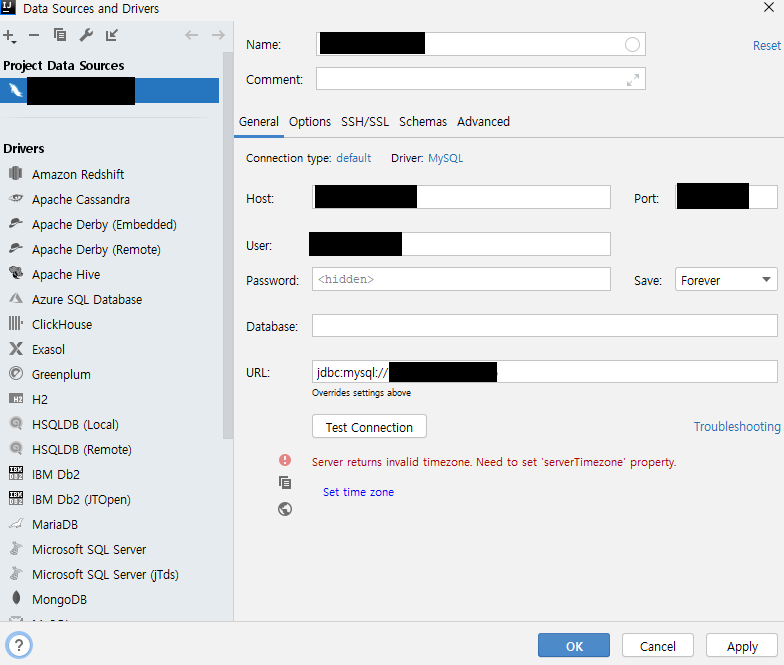Click the Amazon Redshift driver icon
784x665 pixels.
pyautogui.click(x=16, y=174)
